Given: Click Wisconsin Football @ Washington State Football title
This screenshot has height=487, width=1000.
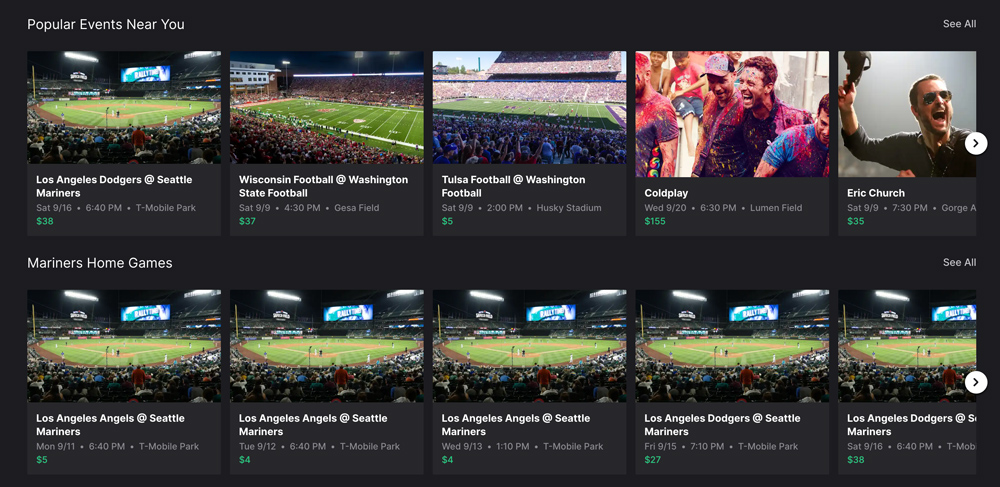Looking at the screenshot, I should coord(323,186).
